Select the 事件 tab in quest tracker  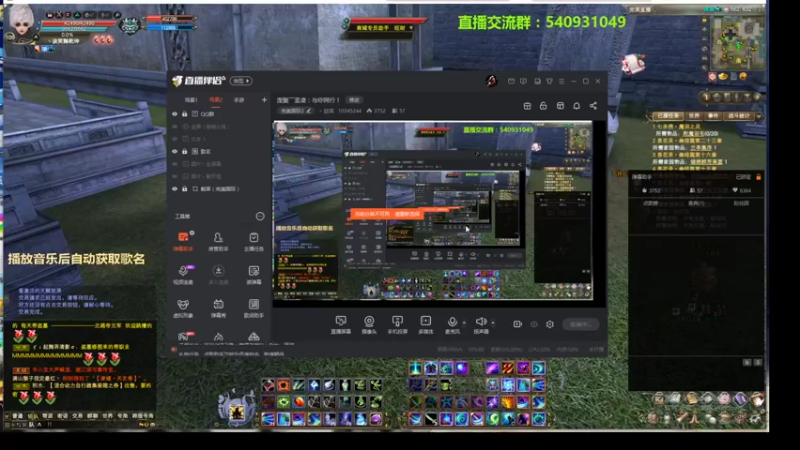(713, 116)
